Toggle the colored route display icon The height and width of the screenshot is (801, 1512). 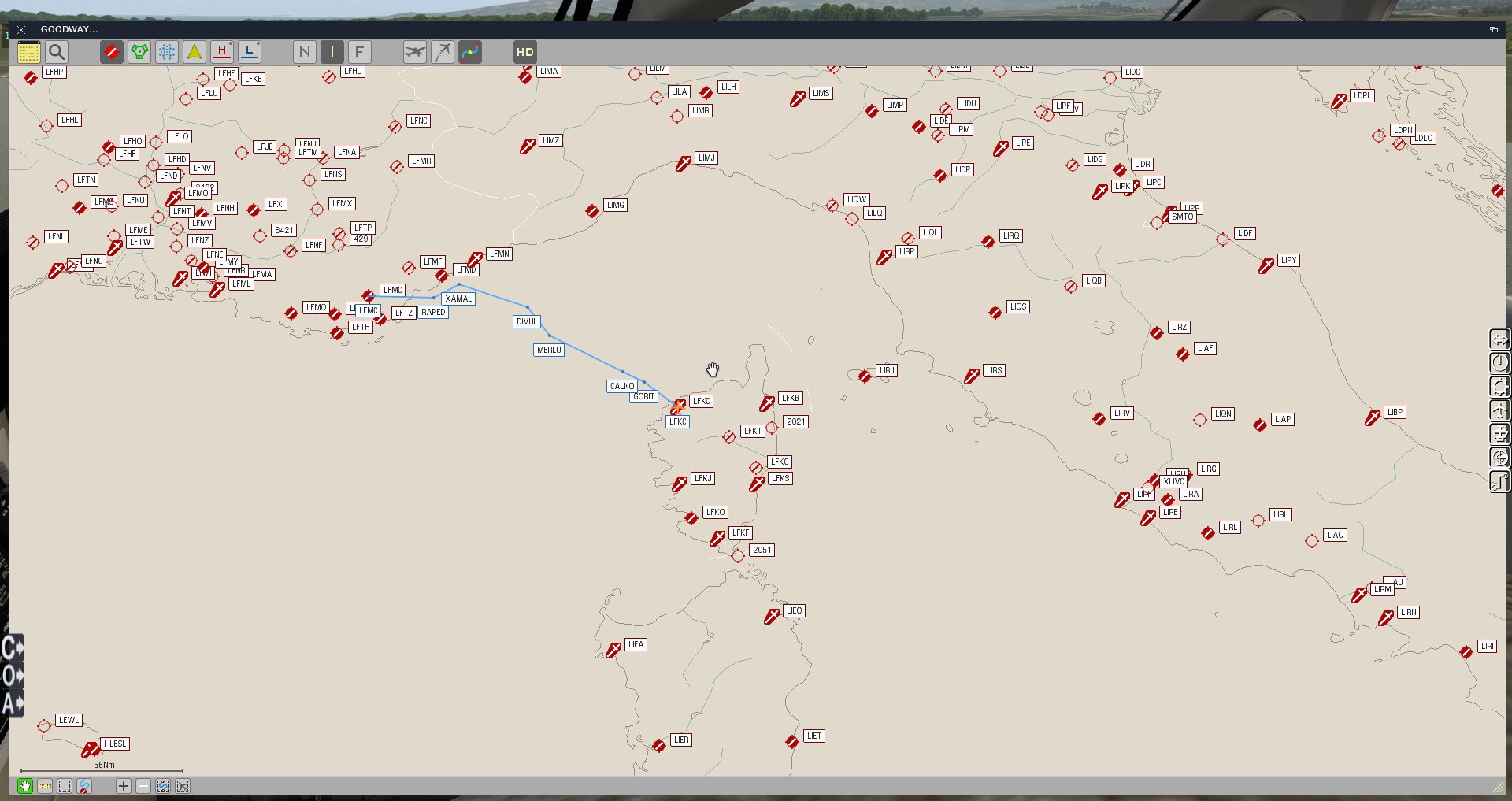(x=470, y=53)
